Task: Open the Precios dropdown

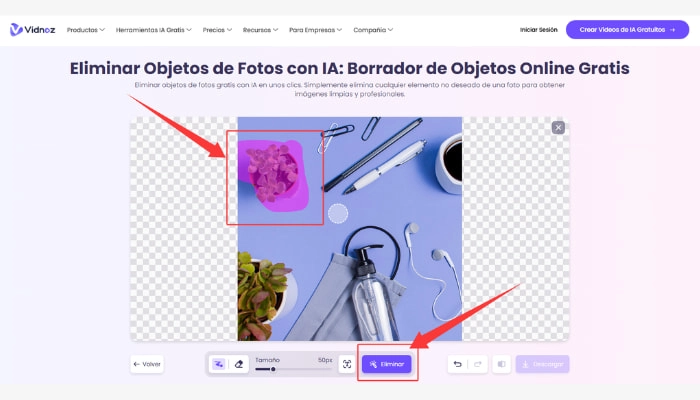Action: pos(217,30)
